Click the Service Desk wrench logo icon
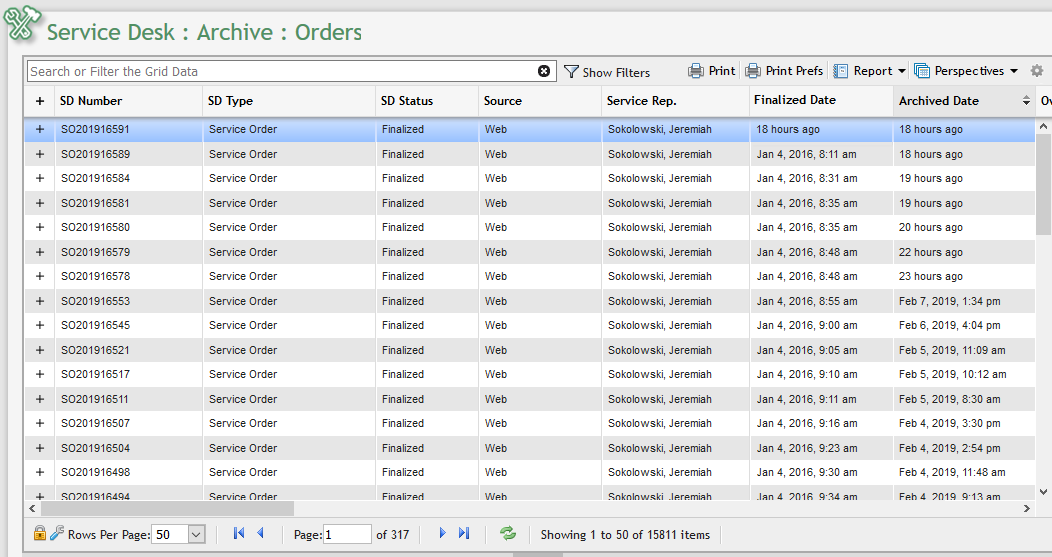Image resolution: width=1052 pixels, height=557 pixels. click(x=21, y=23)
